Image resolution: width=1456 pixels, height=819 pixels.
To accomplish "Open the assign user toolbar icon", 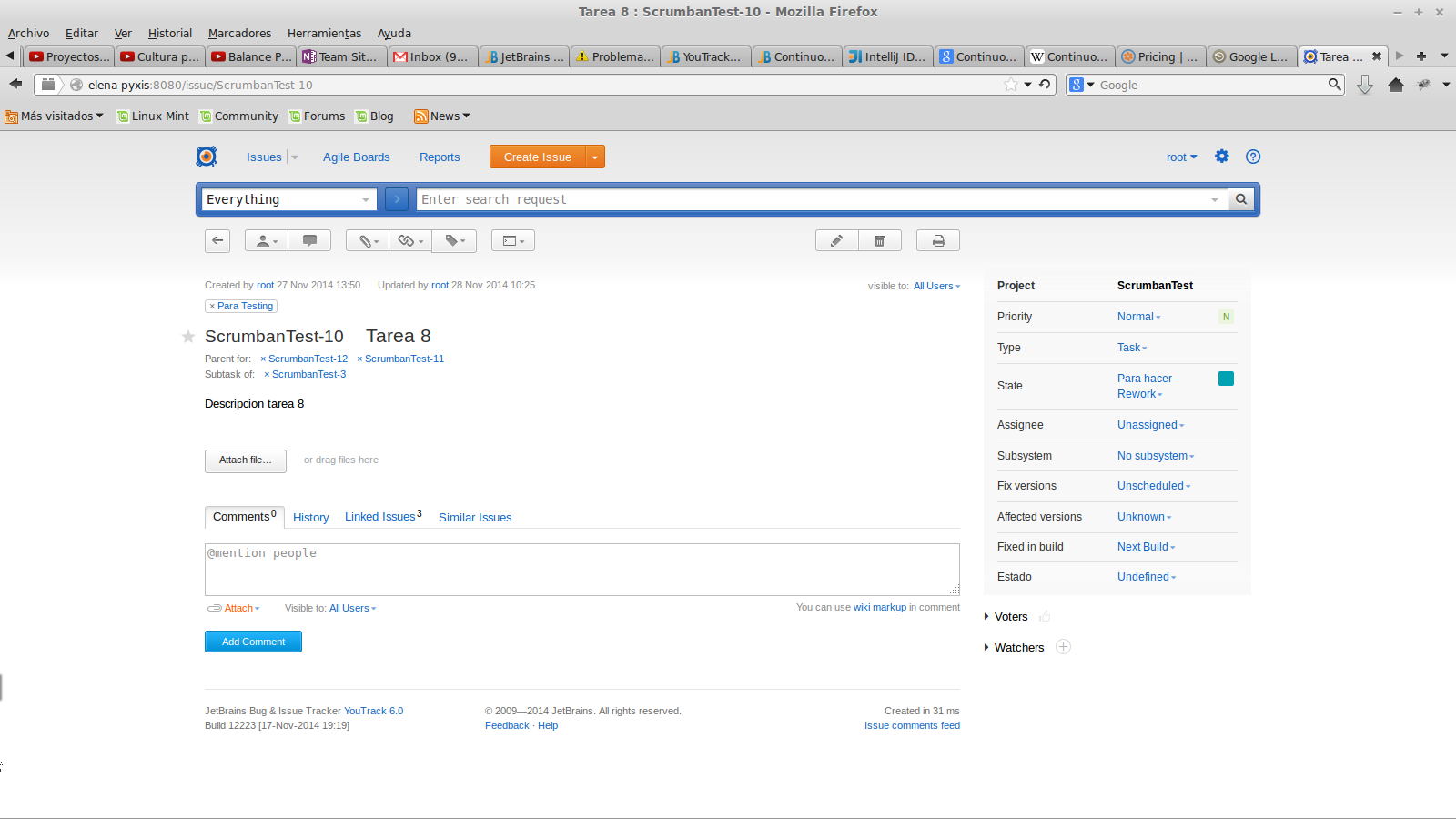I will pos(266,240).
